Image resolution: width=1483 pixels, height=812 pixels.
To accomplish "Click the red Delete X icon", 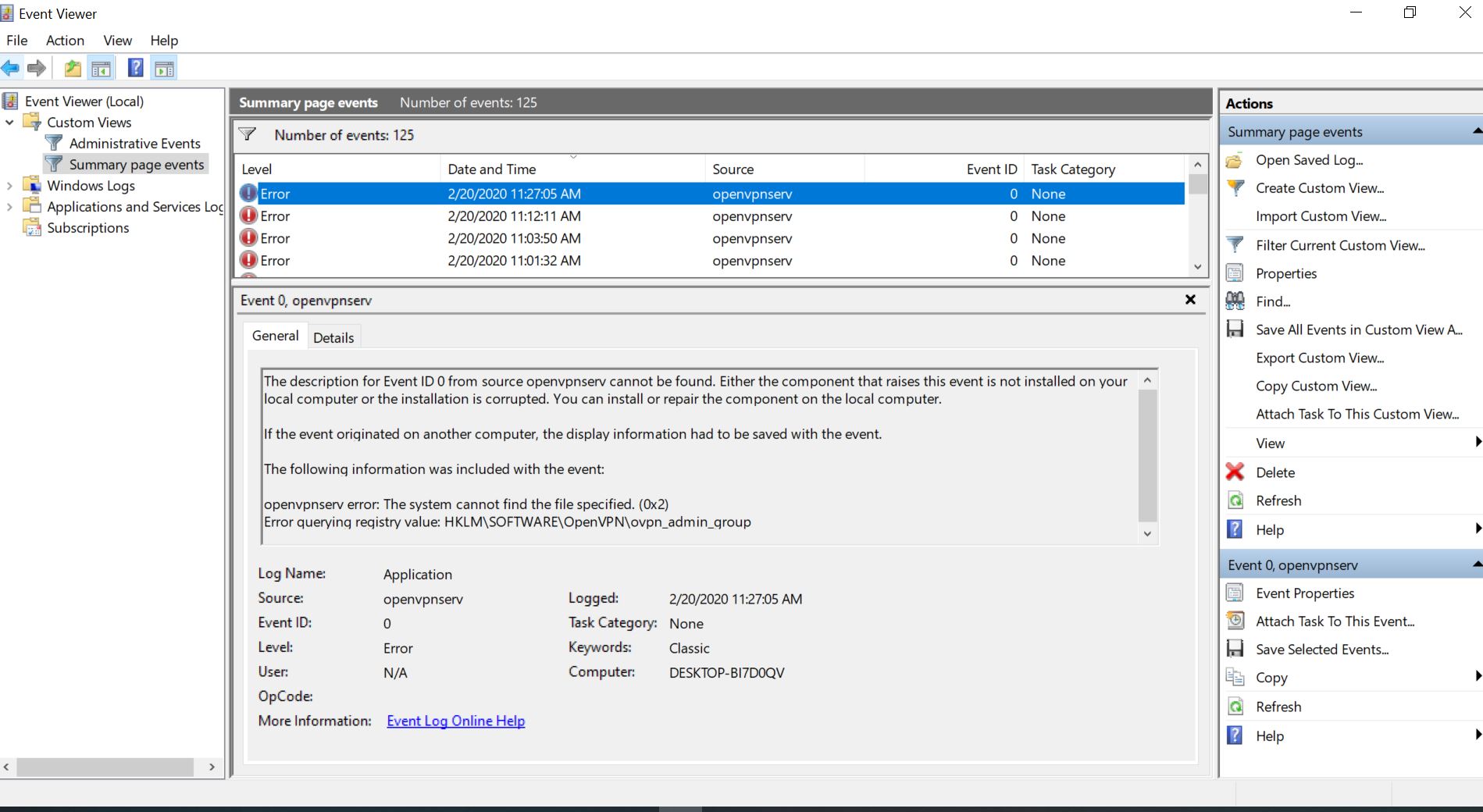I will pyautogui.click(x=1235, y=472).
